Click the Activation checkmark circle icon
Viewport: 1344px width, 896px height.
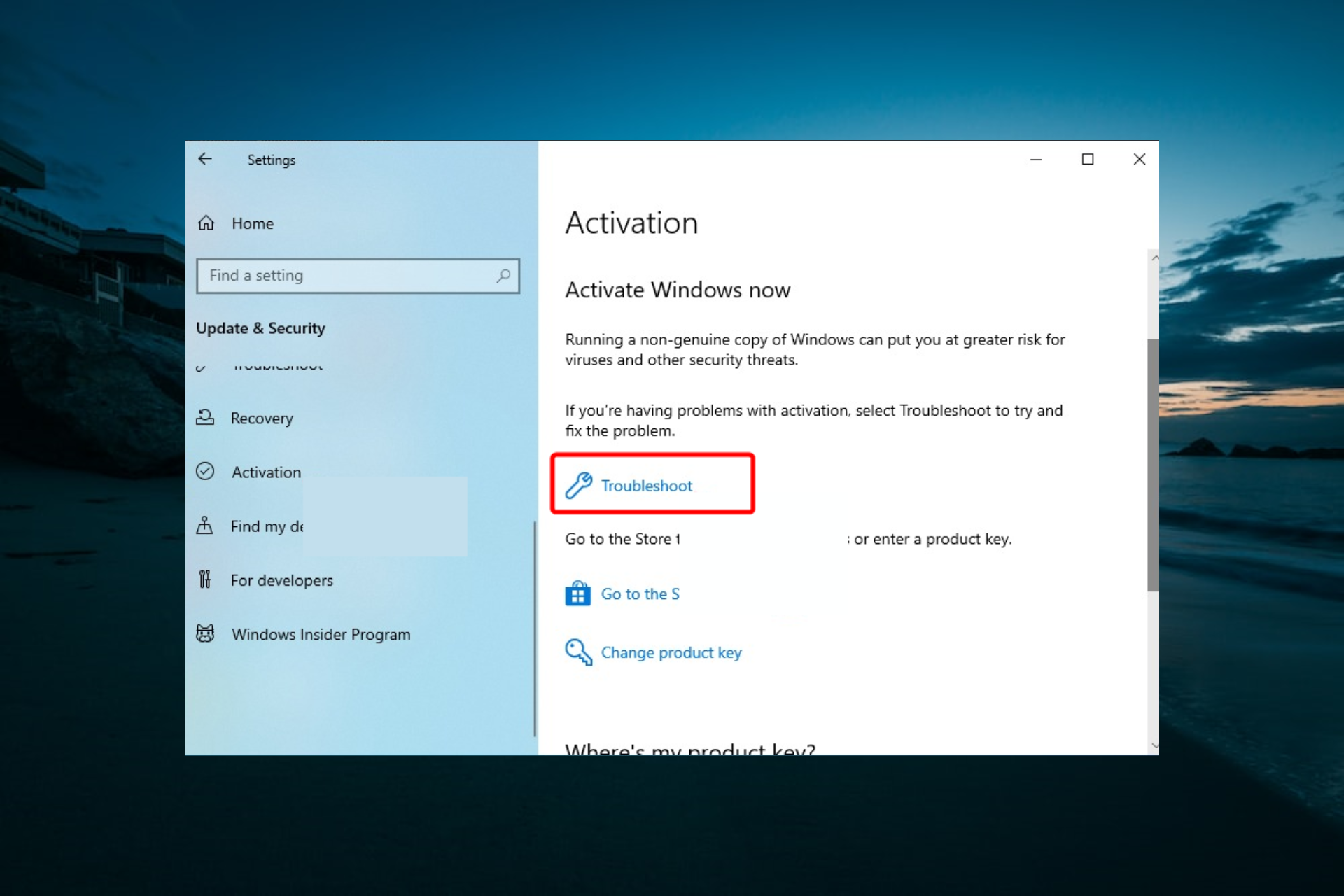(205, 471)
